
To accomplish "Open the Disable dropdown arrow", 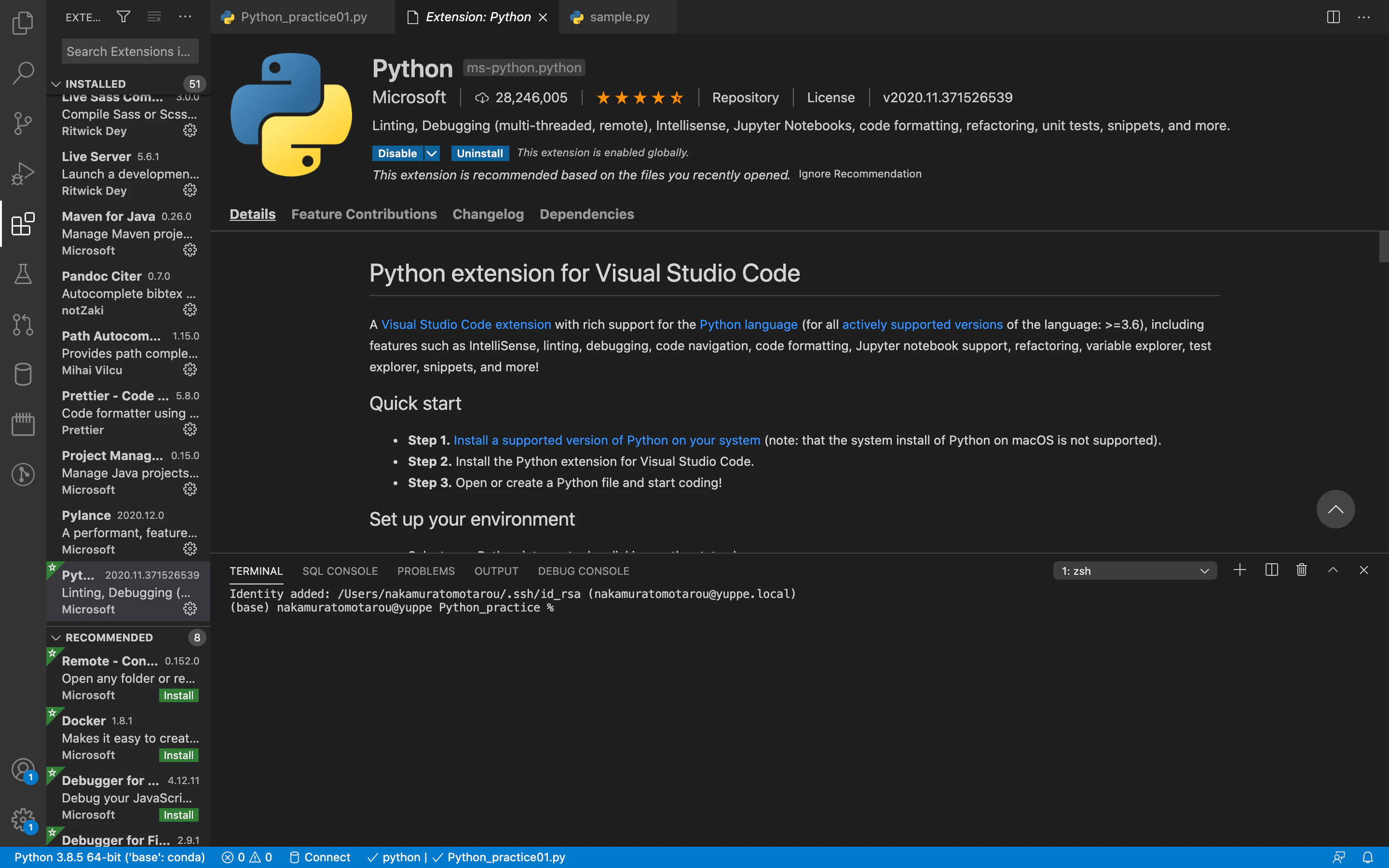I will (x=432, y=153).
